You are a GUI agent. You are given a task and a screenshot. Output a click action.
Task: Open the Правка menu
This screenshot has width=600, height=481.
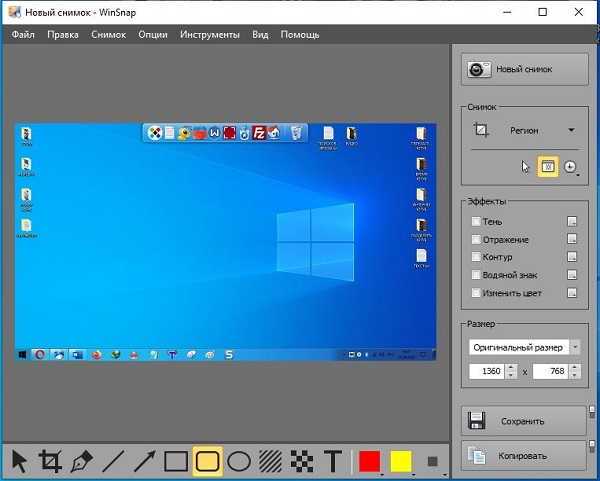[63, 35]
